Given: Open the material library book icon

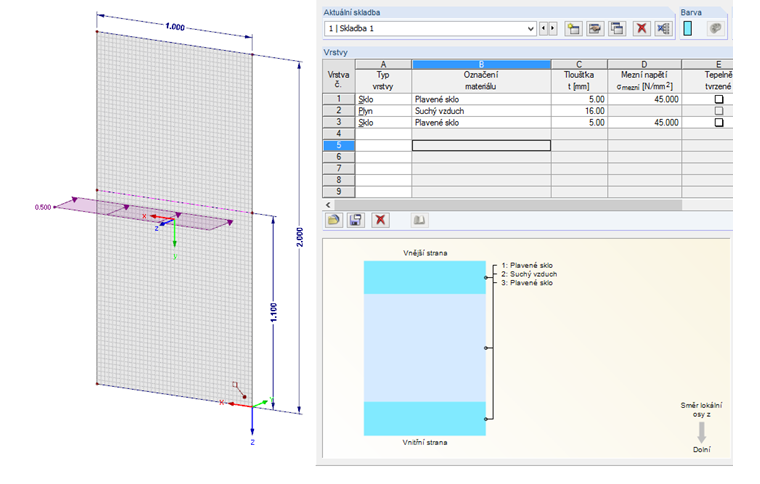Looking at the screenshot, I should click(419, 220).
